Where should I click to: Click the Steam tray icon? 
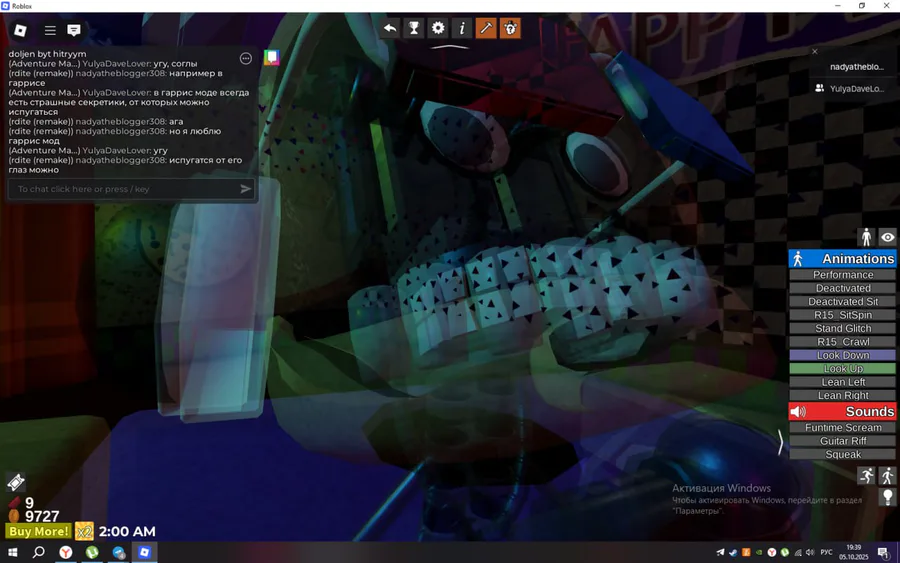(x=733, y=553)
